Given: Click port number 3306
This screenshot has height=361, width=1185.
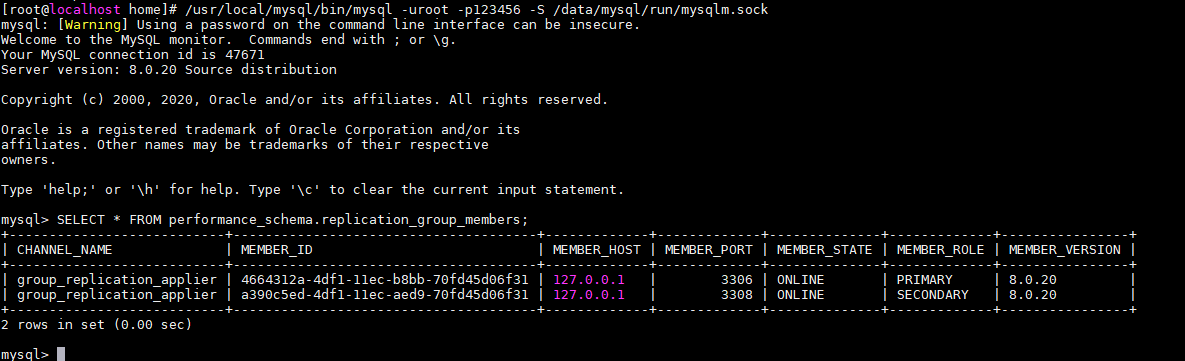Looking at the screenshot, I should click(x=737, y=279).
